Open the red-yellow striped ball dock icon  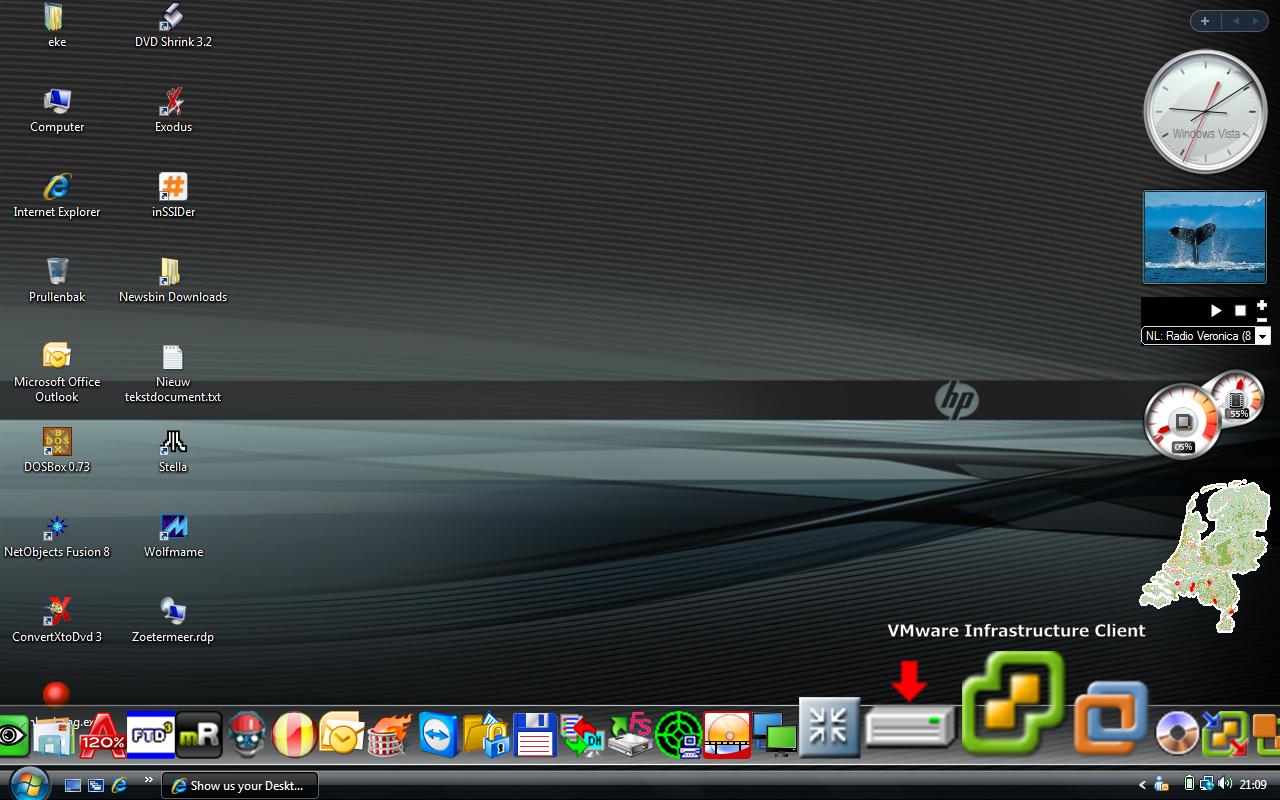(x=294, y=735)
